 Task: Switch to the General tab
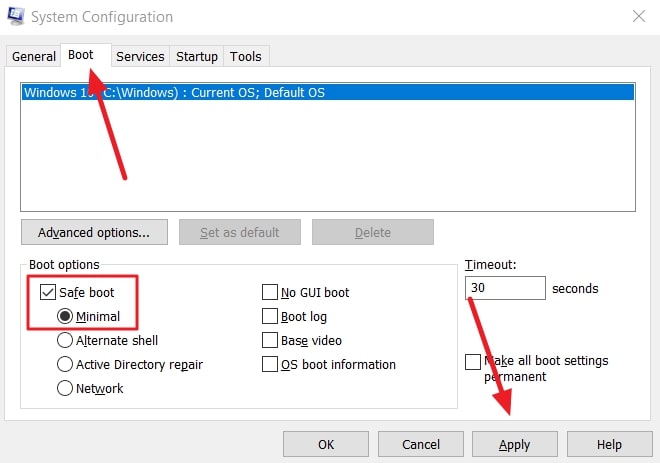pos(34,56)
